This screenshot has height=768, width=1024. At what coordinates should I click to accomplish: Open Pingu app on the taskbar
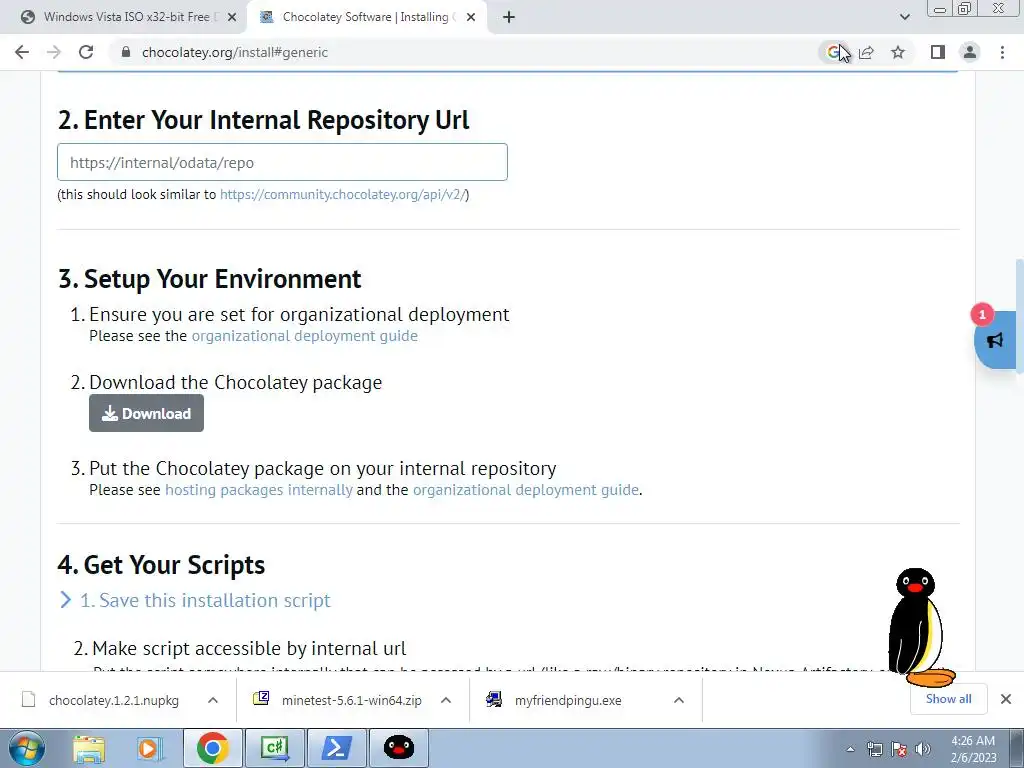(399, 748)
